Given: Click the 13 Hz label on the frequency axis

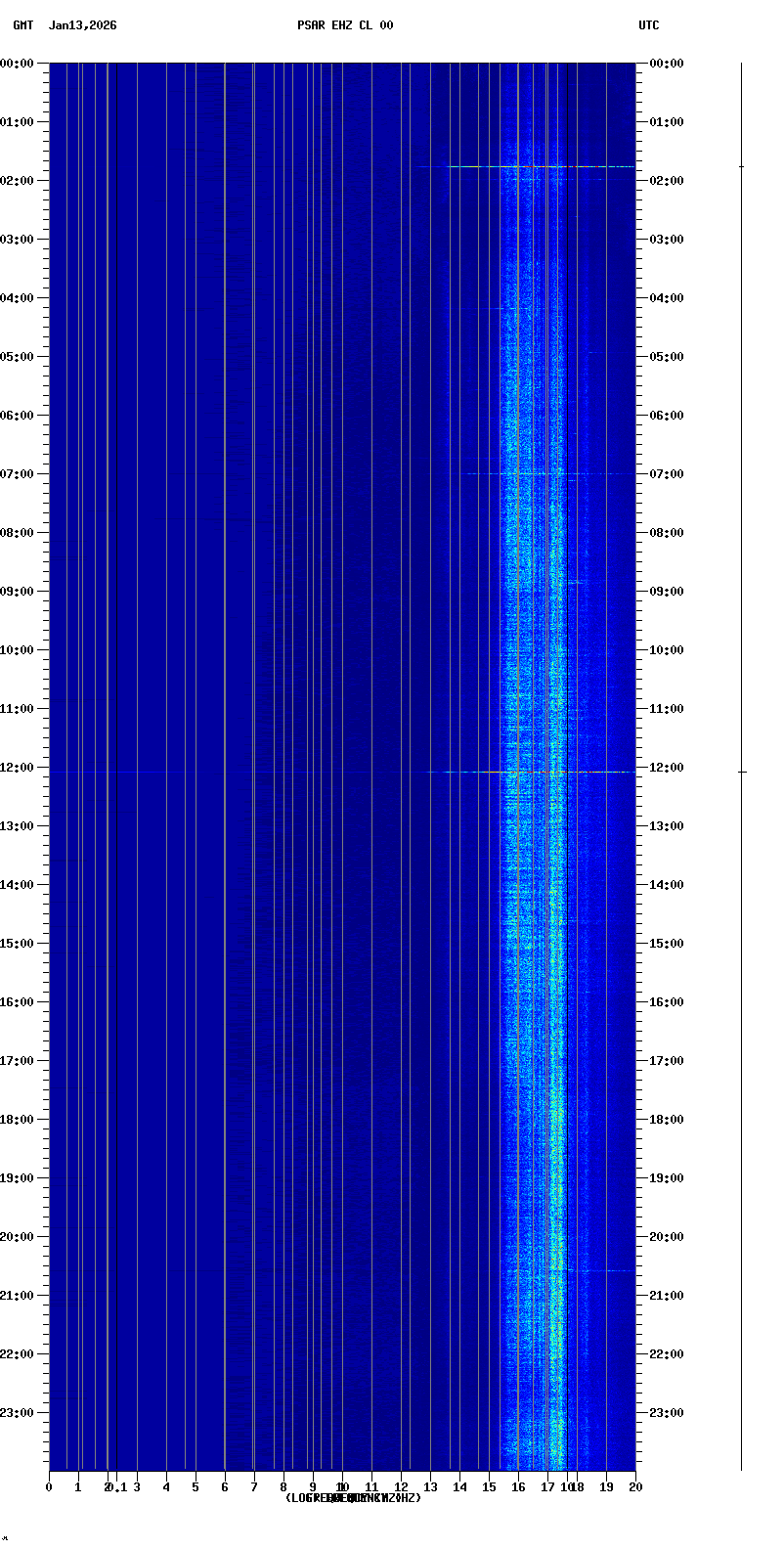Looking at the screenshot, I should point(430,1487).
